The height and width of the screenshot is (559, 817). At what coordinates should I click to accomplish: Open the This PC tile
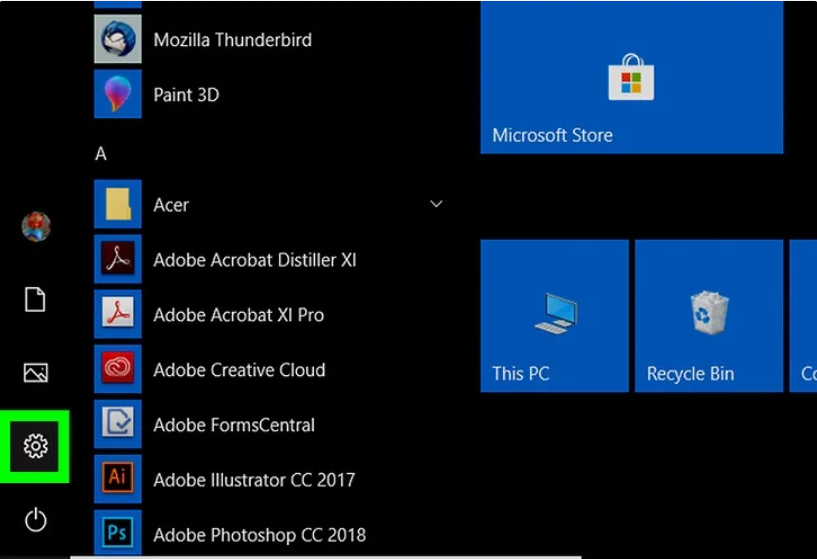(554, 316)
